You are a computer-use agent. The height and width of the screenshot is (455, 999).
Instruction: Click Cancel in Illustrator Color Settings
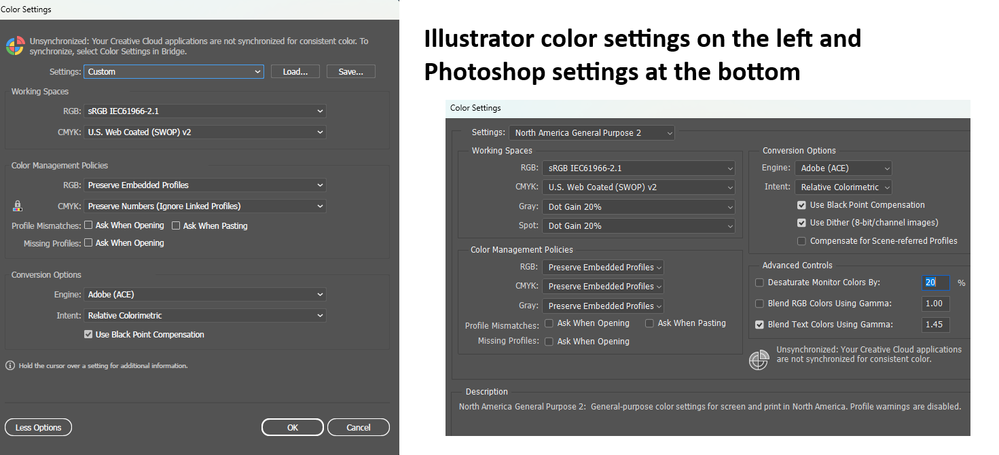pyautogui.click(x=358, y=427)
